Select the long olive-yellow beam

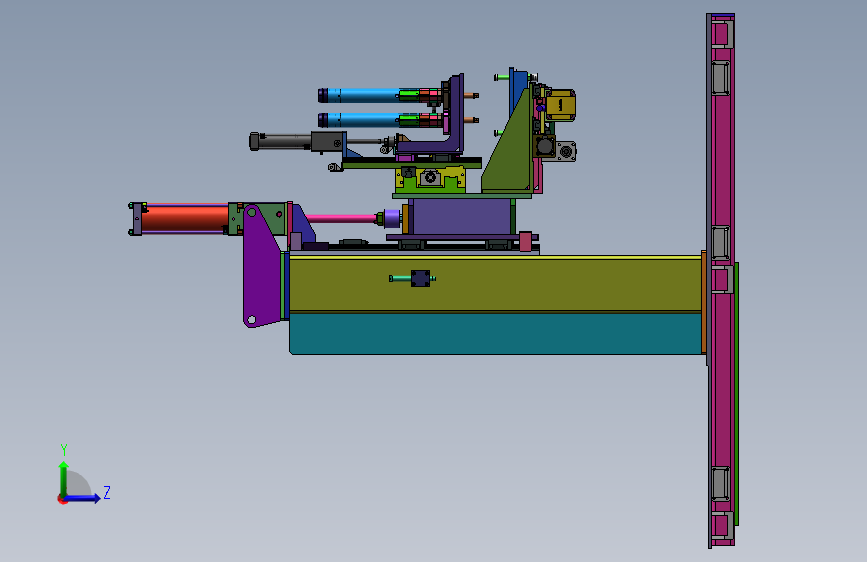coord(495,284)
